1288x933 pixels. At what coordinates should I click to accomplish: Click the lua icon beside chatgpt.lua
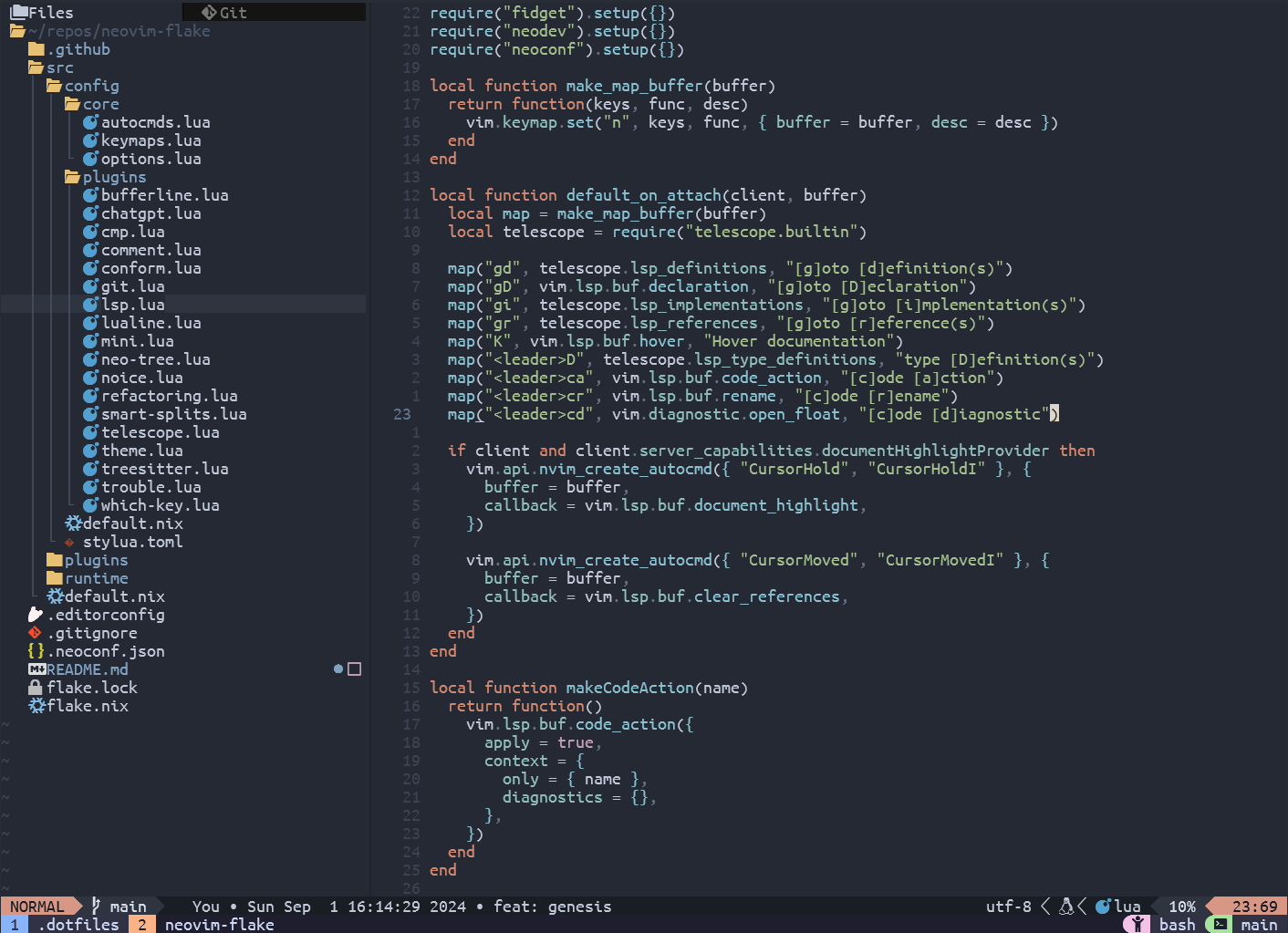click(91, 213)
